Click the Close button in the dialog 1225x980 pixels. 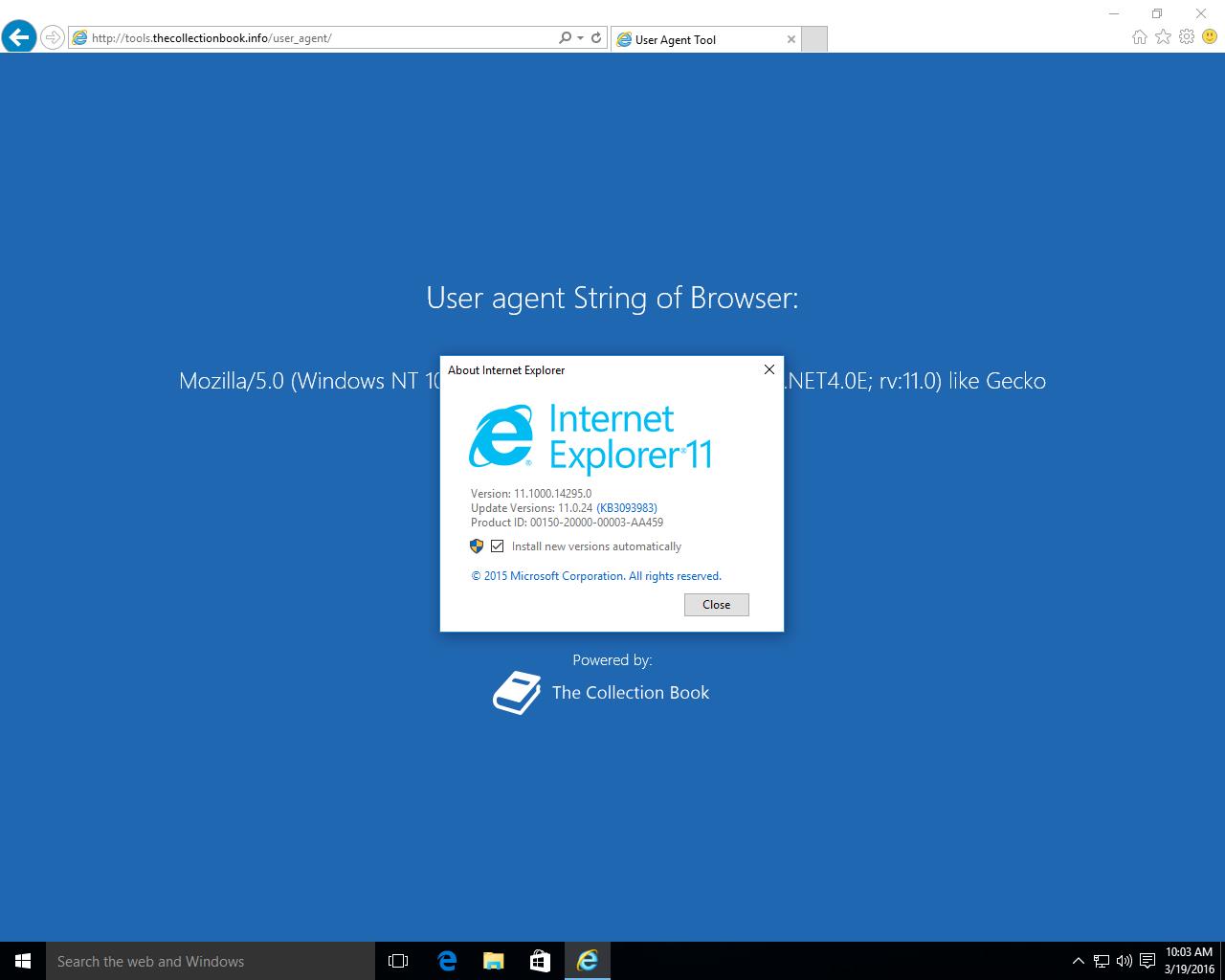[717, 605]
